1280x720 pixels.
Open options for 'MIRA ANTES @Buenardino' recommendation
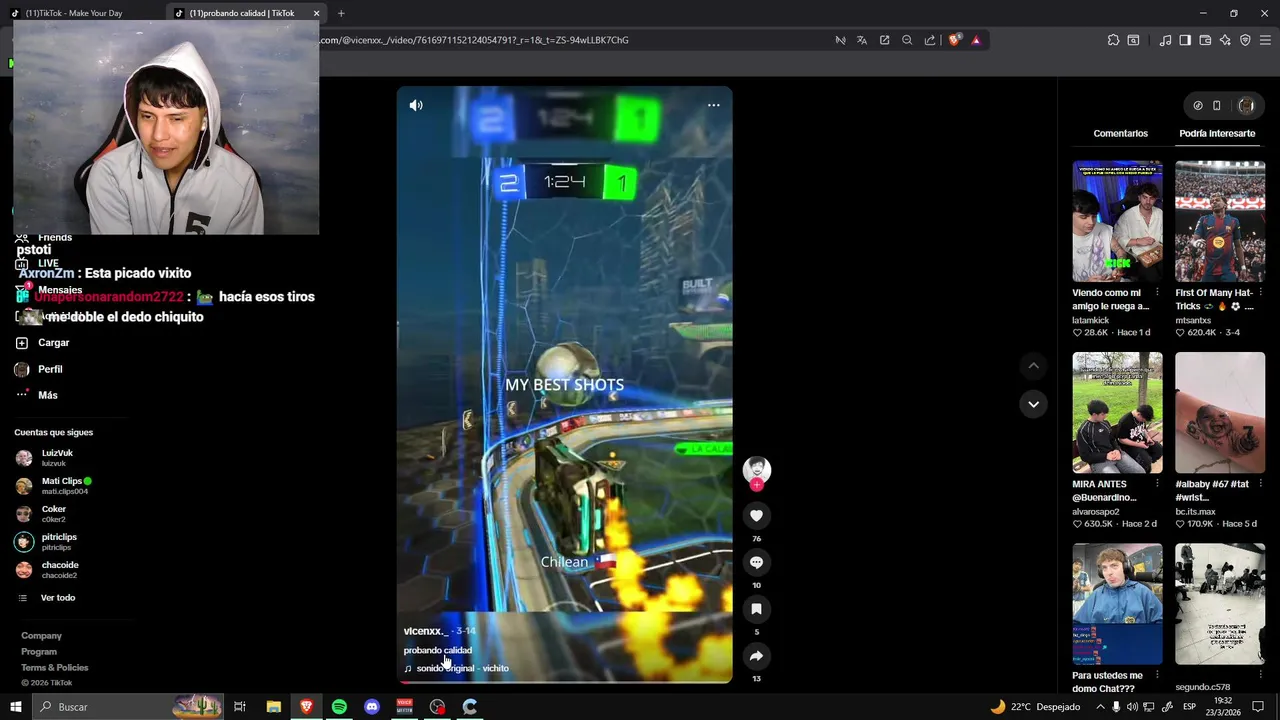(x=1157, y=484)
